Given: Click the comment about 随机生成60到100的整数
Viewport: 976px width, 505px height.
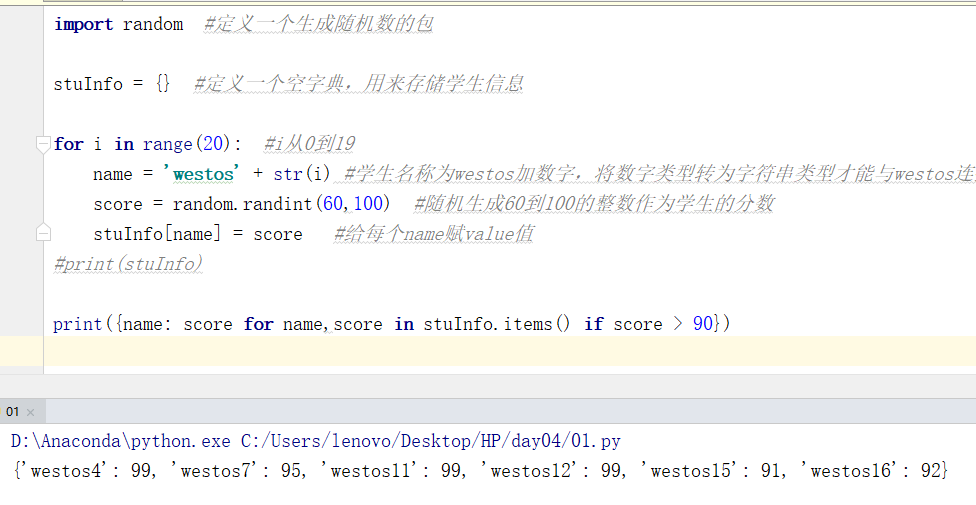Looking at the screenshot, I should [x=594, y=204].
